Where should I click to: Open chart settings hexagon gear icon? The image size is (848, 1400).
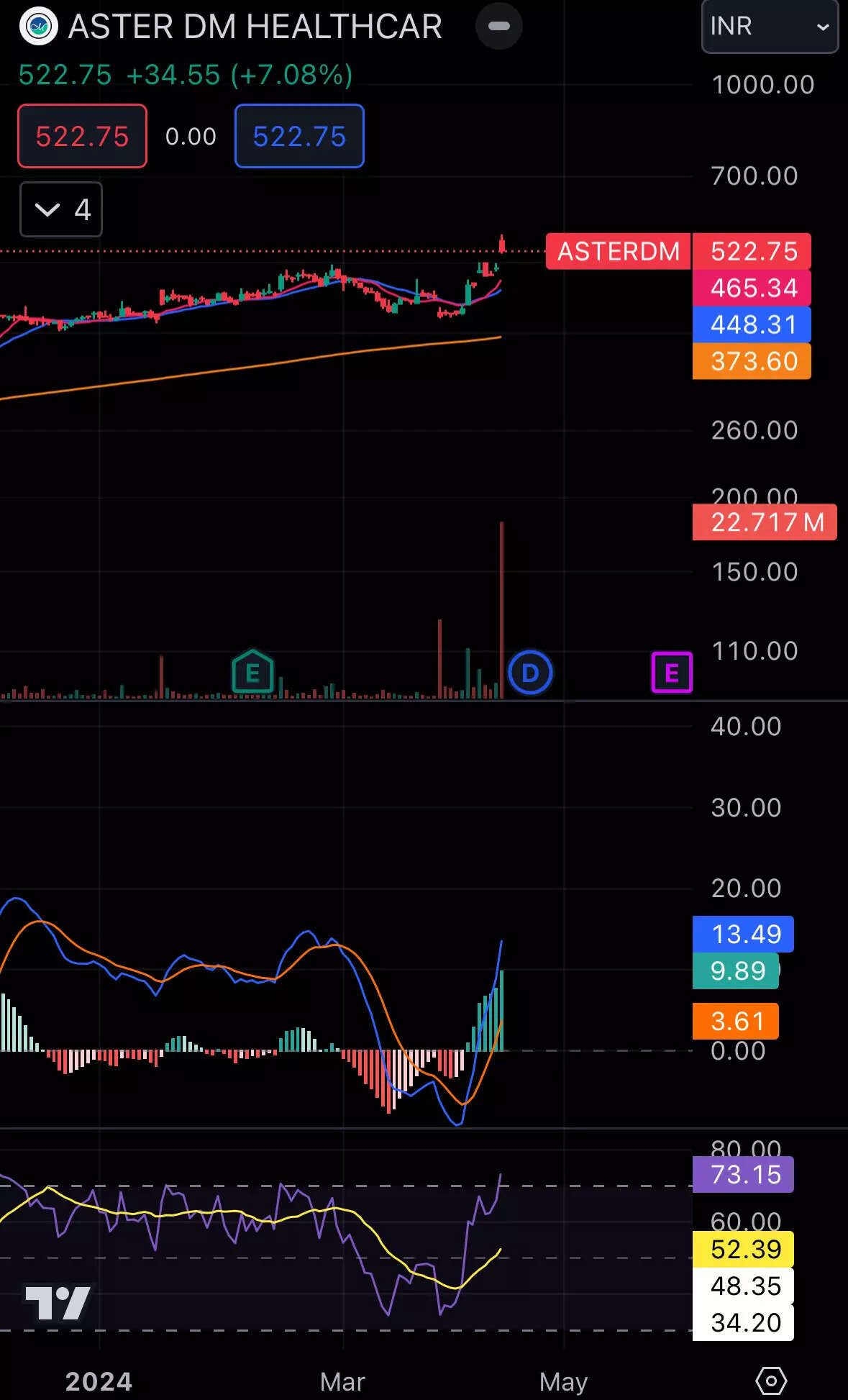pyautogui.click(x=771, y=1381)
